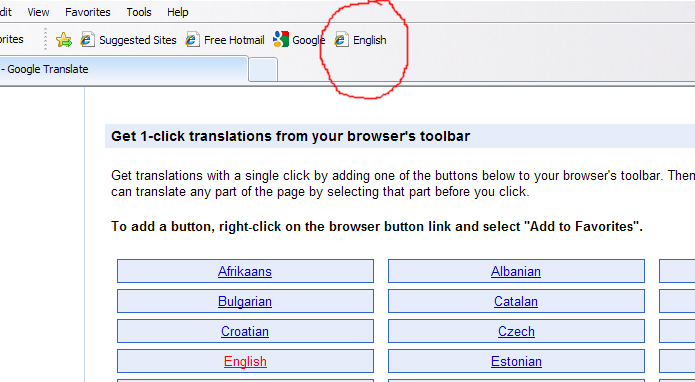
Task: Click the Google favicon in favorites bar
Action: point(281,39)
